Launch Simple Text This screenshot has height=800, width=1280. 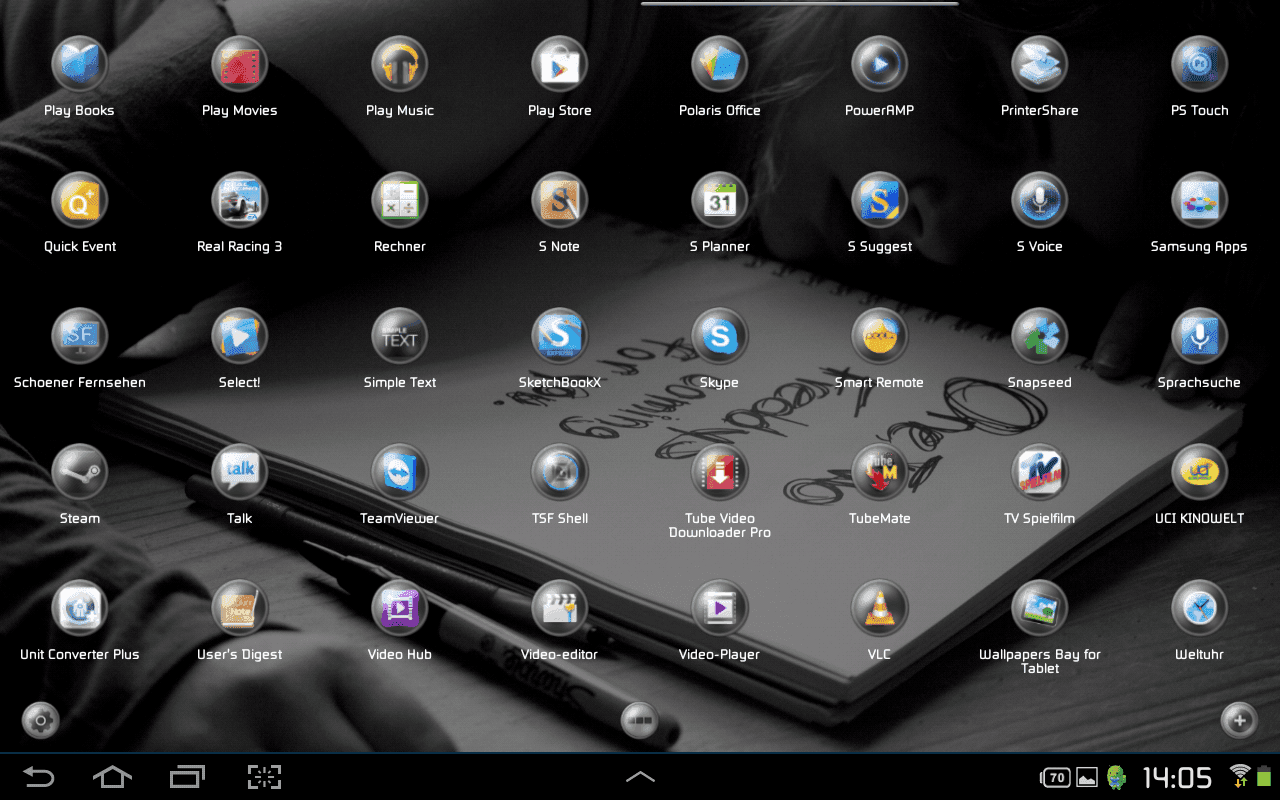tap(400, 337)
